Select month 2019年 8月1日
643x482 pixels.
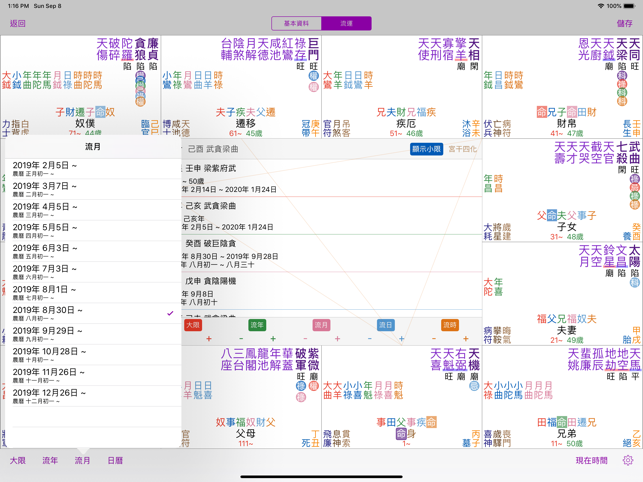pos(93,293)
